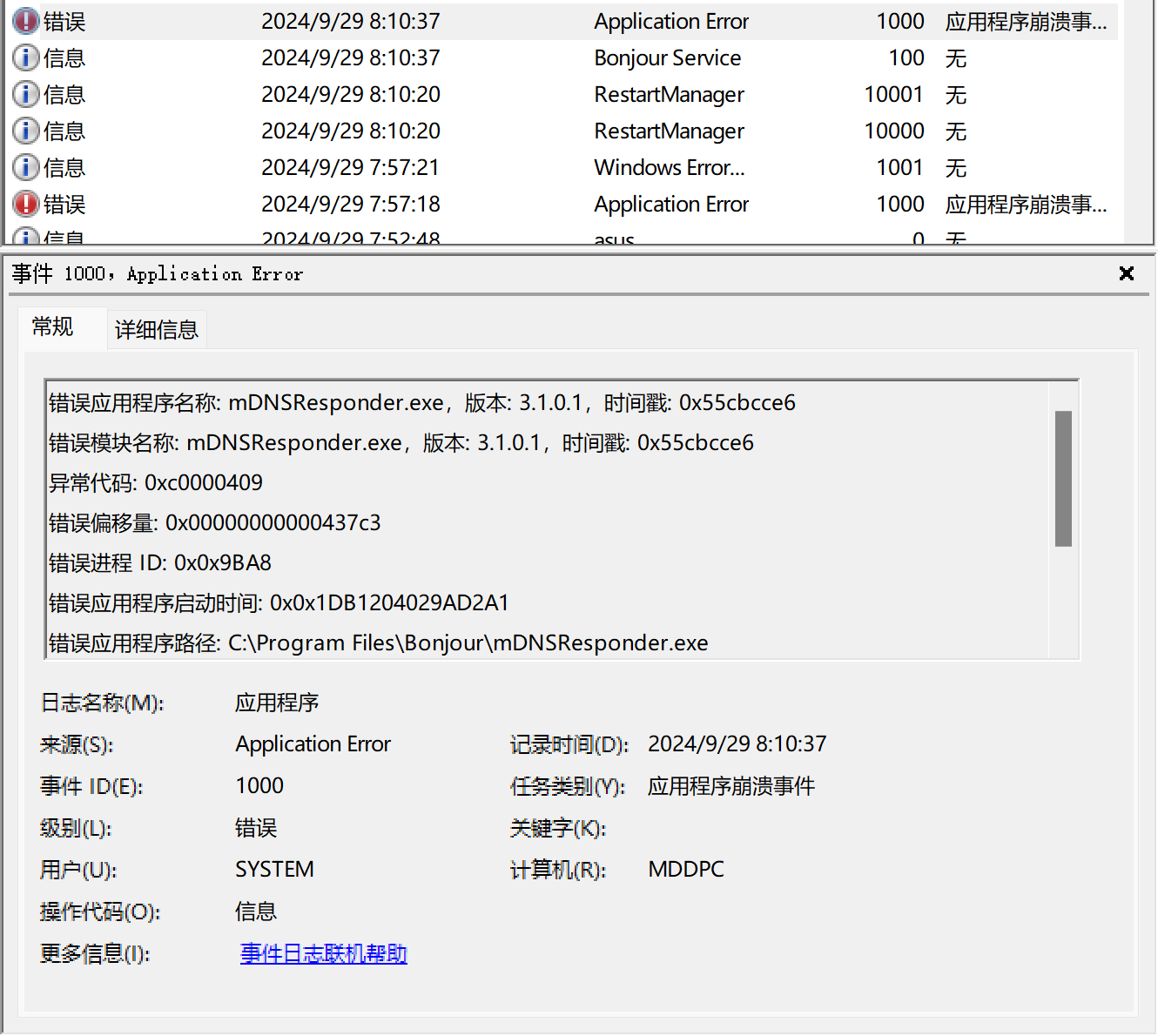Click the log name value 应用程序

click(277, 703)
